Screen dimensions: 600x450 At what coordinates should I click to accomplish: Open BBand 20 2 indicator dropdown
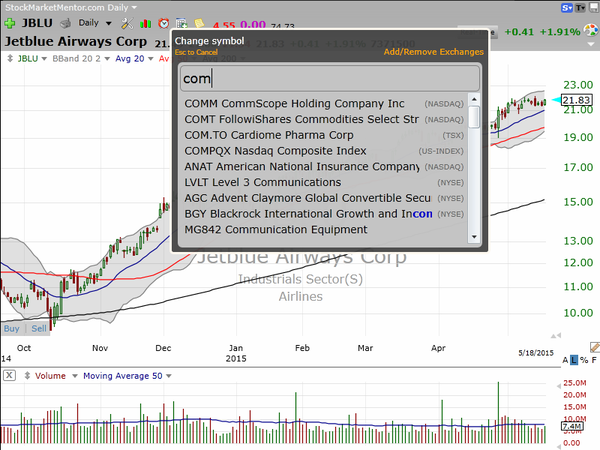pos(107,59)
